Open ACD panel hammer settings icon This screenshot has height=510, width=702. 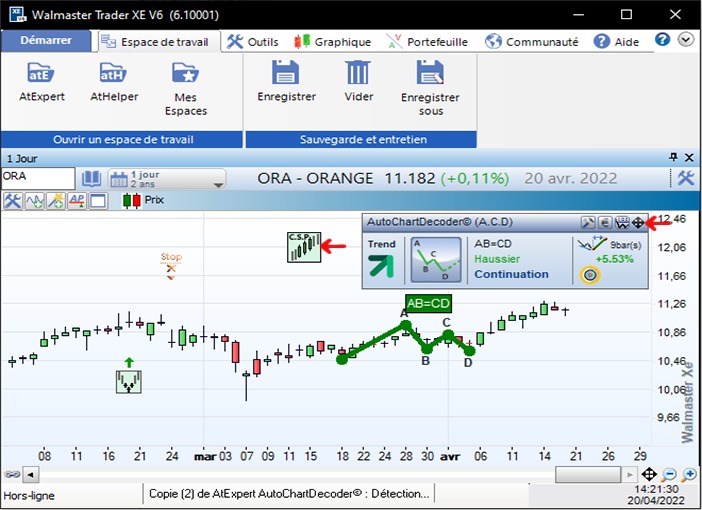[x=588, y=222]
